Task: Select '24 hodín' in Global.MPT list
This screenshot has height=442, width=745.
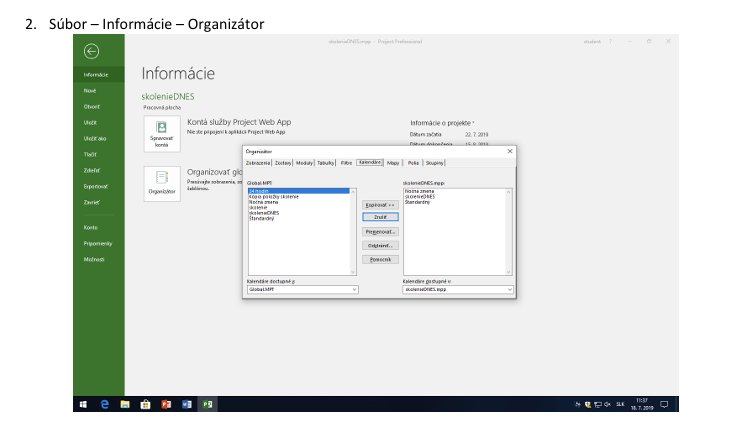Action: pos(299,191)
